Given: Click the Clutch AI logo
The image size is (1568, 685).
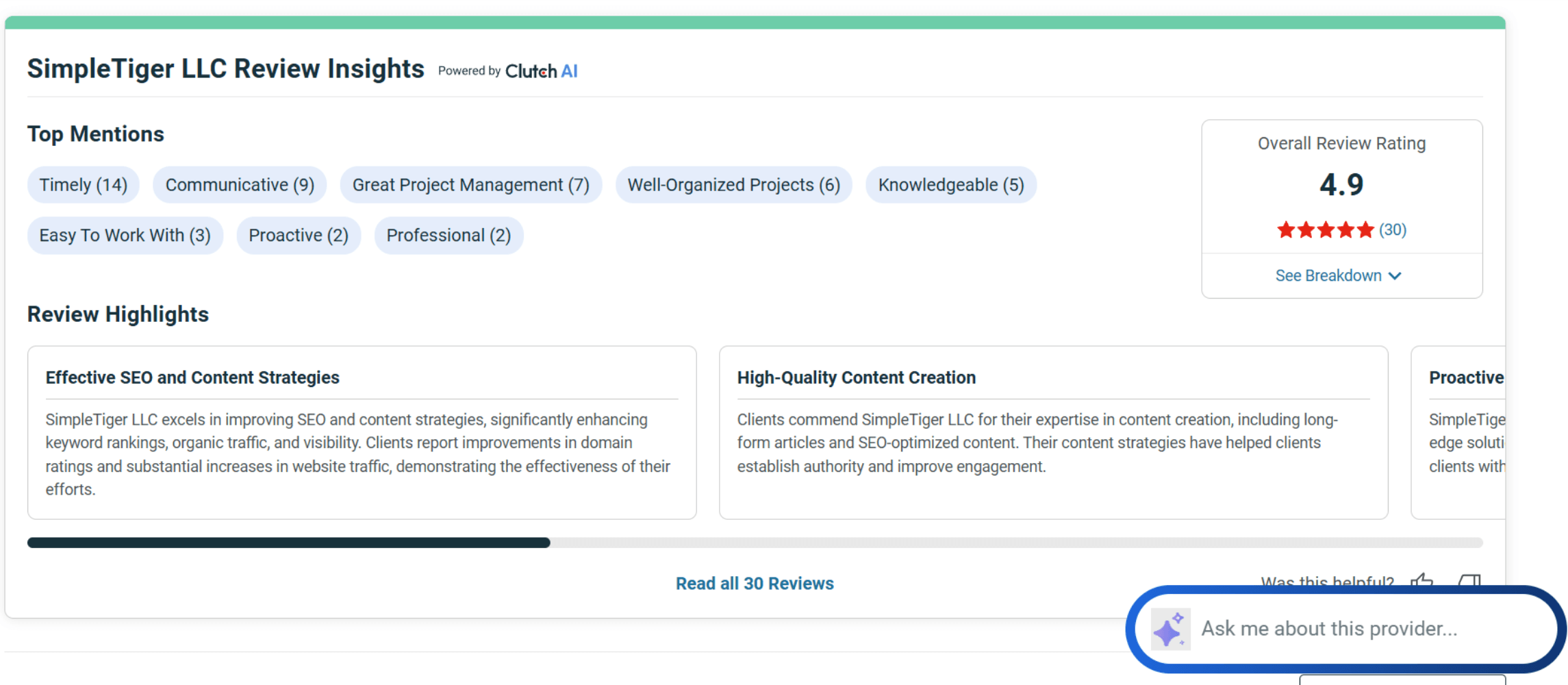Looking at the screenshot, I should point(541,71).
